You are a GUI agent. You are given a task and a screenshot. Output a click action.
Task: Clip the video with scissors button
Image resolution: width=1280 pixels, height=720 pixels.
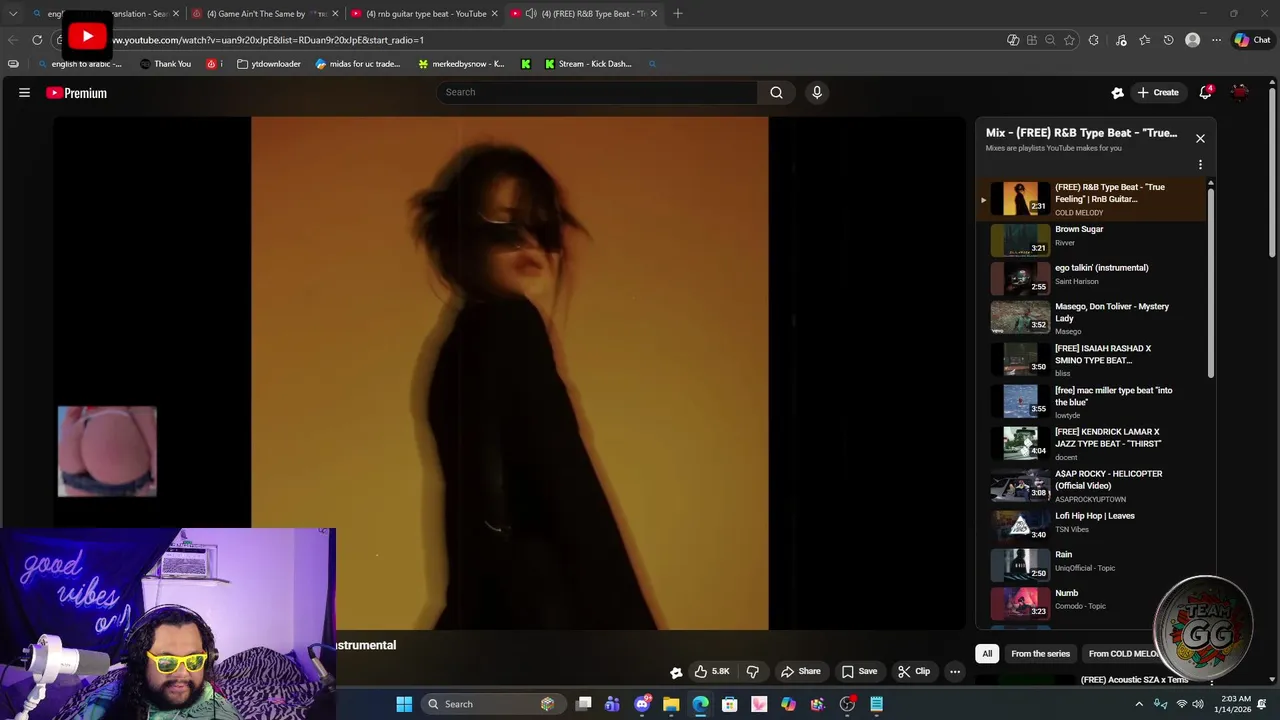[x=914, y=671]
